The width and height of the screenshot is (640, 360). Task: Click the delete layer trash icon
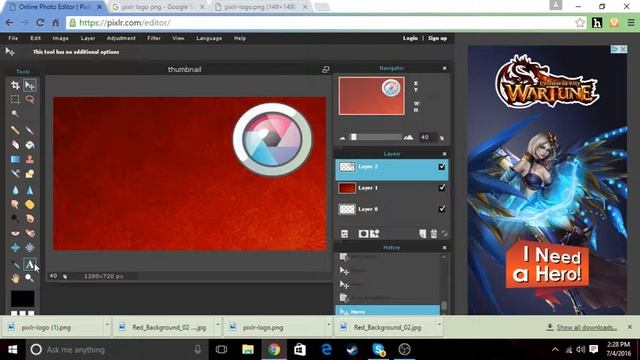coord(434,233)
